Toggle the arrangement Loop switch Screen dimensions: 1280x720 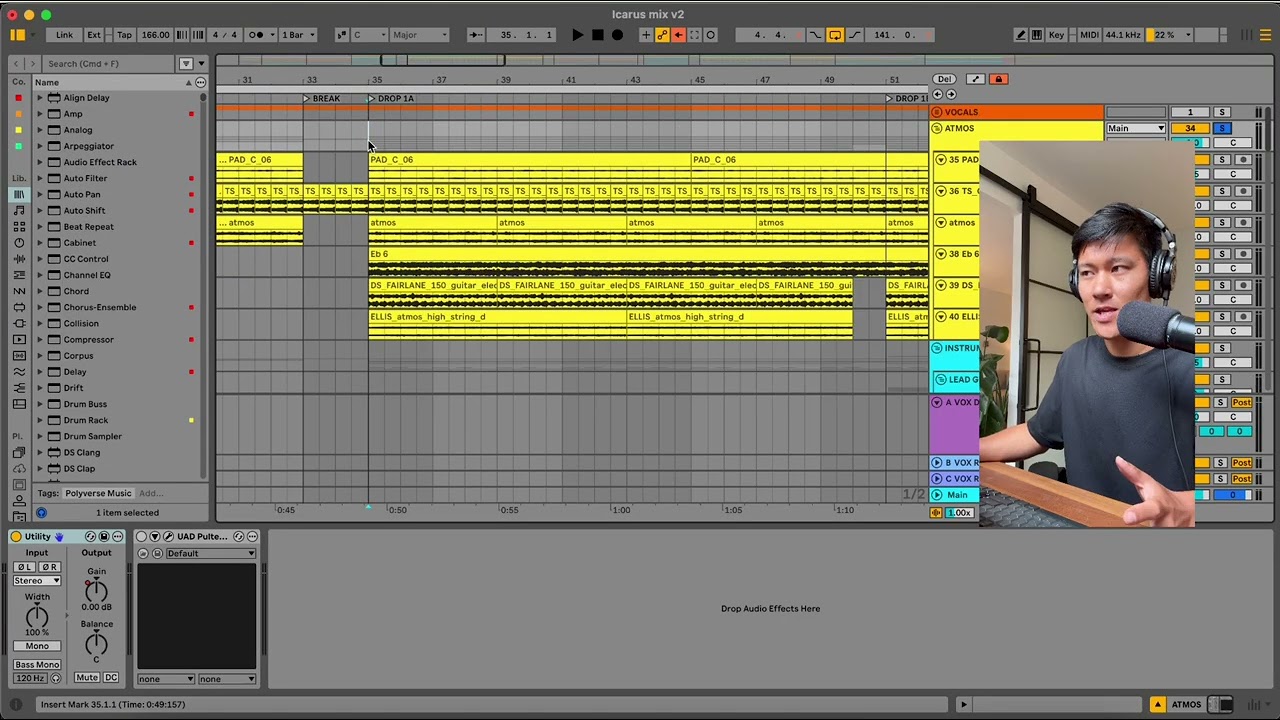click(x=835, y=35)
